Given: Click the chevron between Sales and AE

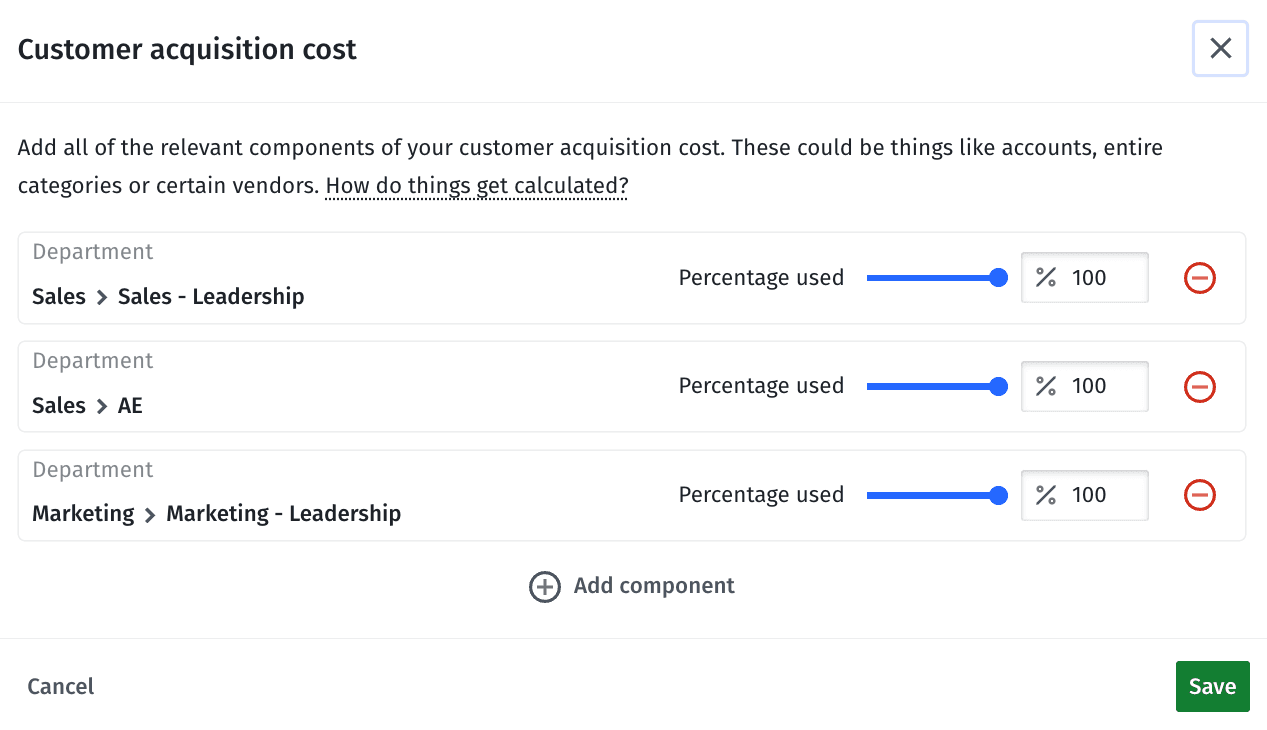Looking at the screenshot, I should (x=102, y=406).
